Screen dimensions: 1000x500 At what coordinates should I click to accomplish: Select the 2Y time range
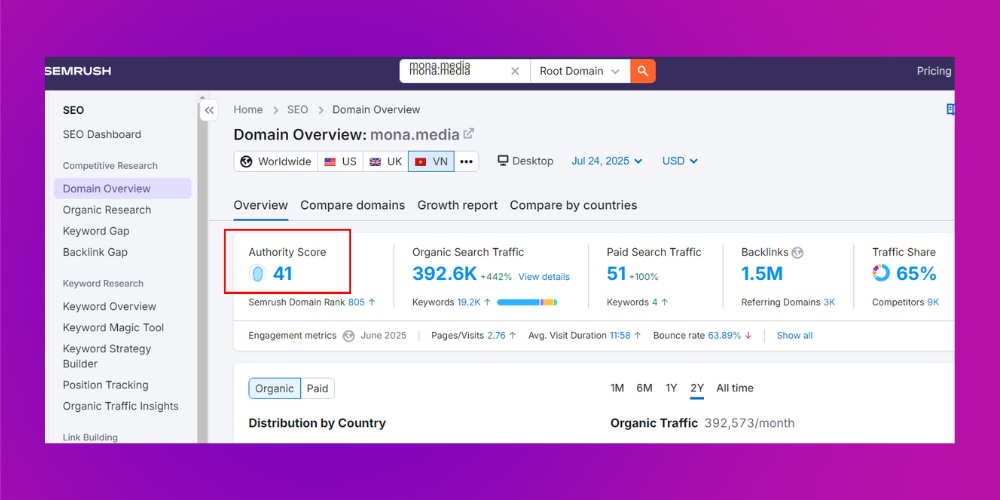697,388
